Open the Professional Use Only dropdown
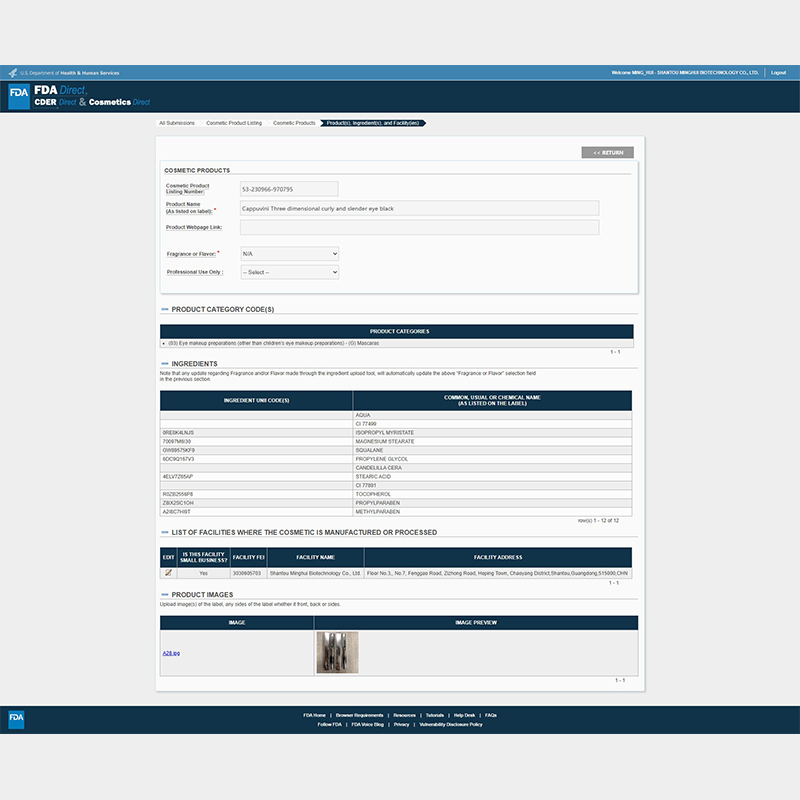Screen dimensions: 800x800 point(289,272)
